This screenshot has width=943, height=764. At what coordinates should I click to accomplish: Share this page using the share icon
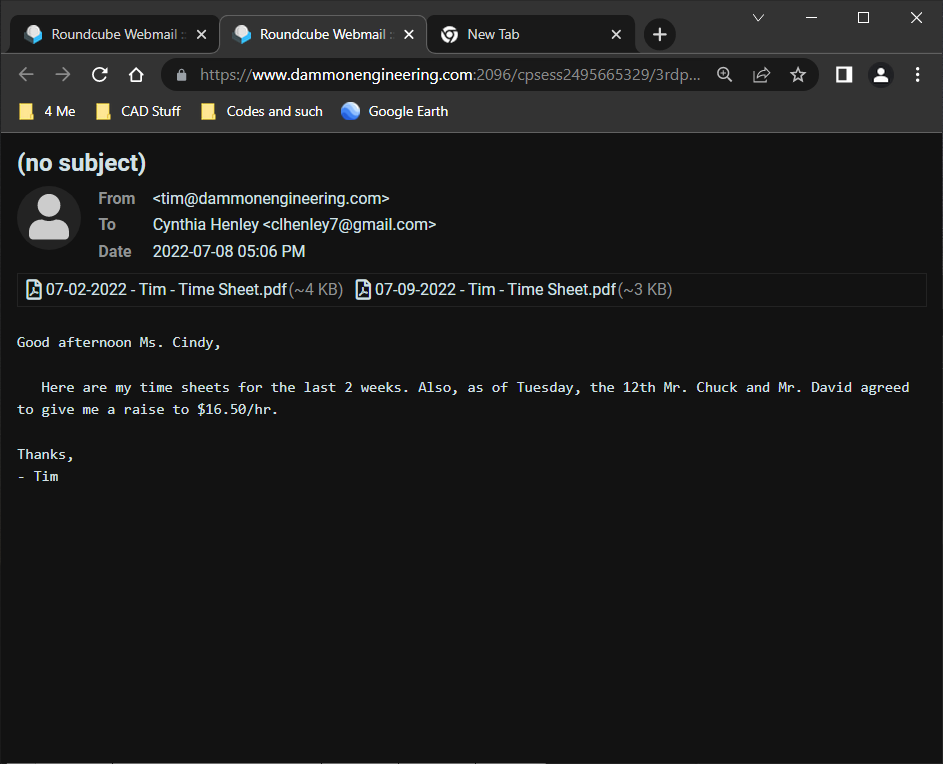point(761,75)
